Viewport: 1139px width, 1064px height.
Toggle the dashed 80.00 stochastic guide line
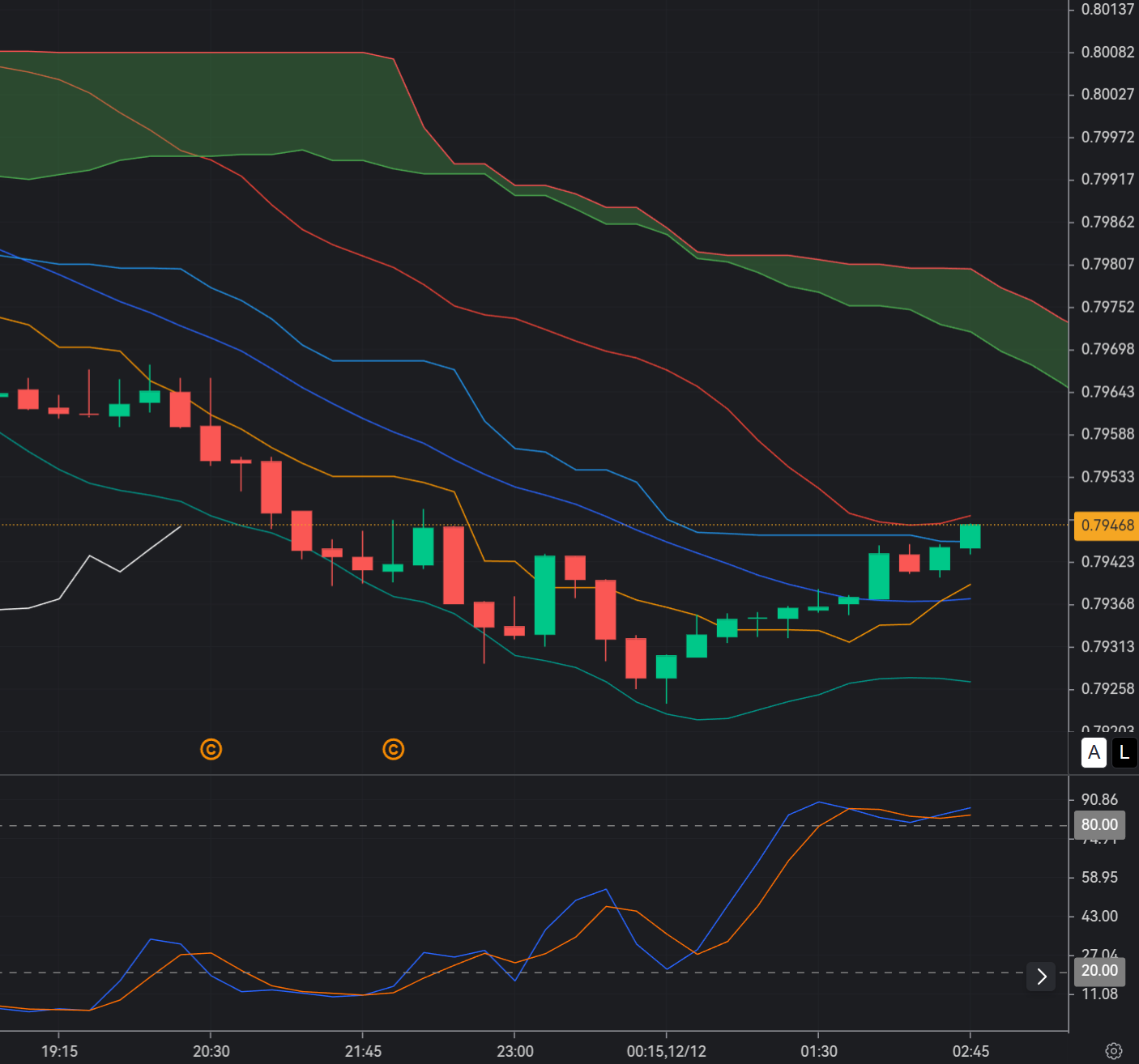[486, 826]
